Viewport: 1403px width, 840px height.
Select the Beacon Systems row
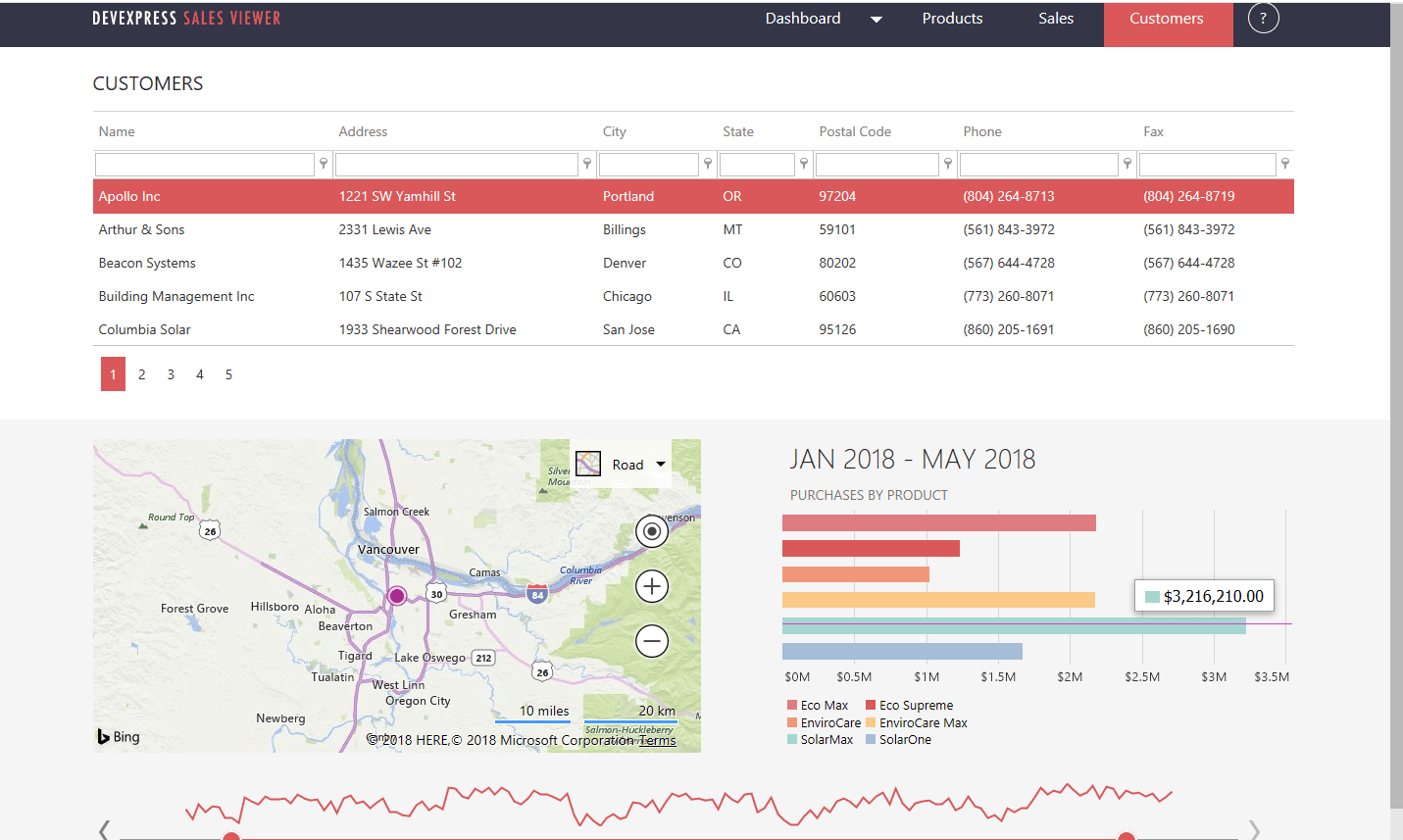693,263
